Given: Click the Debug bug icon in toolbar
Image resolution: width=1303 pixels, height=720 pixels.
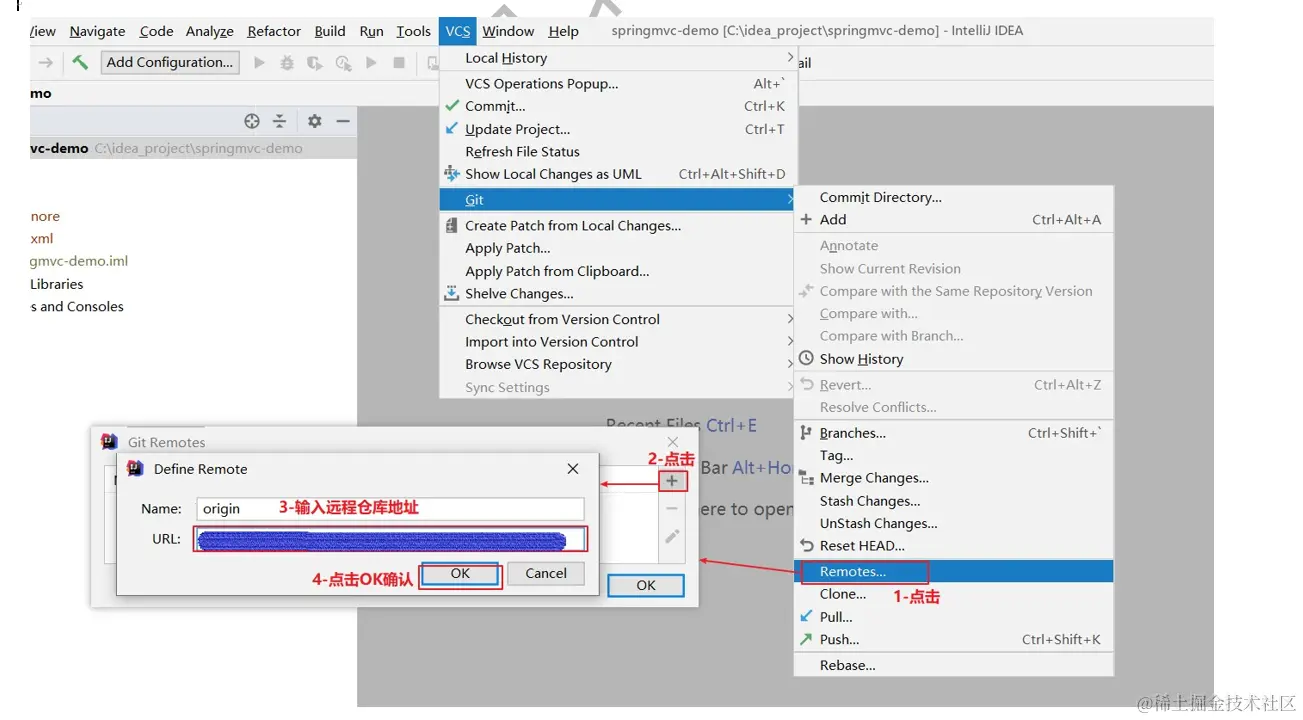Looking at the screenshot, I should point(287,62).
